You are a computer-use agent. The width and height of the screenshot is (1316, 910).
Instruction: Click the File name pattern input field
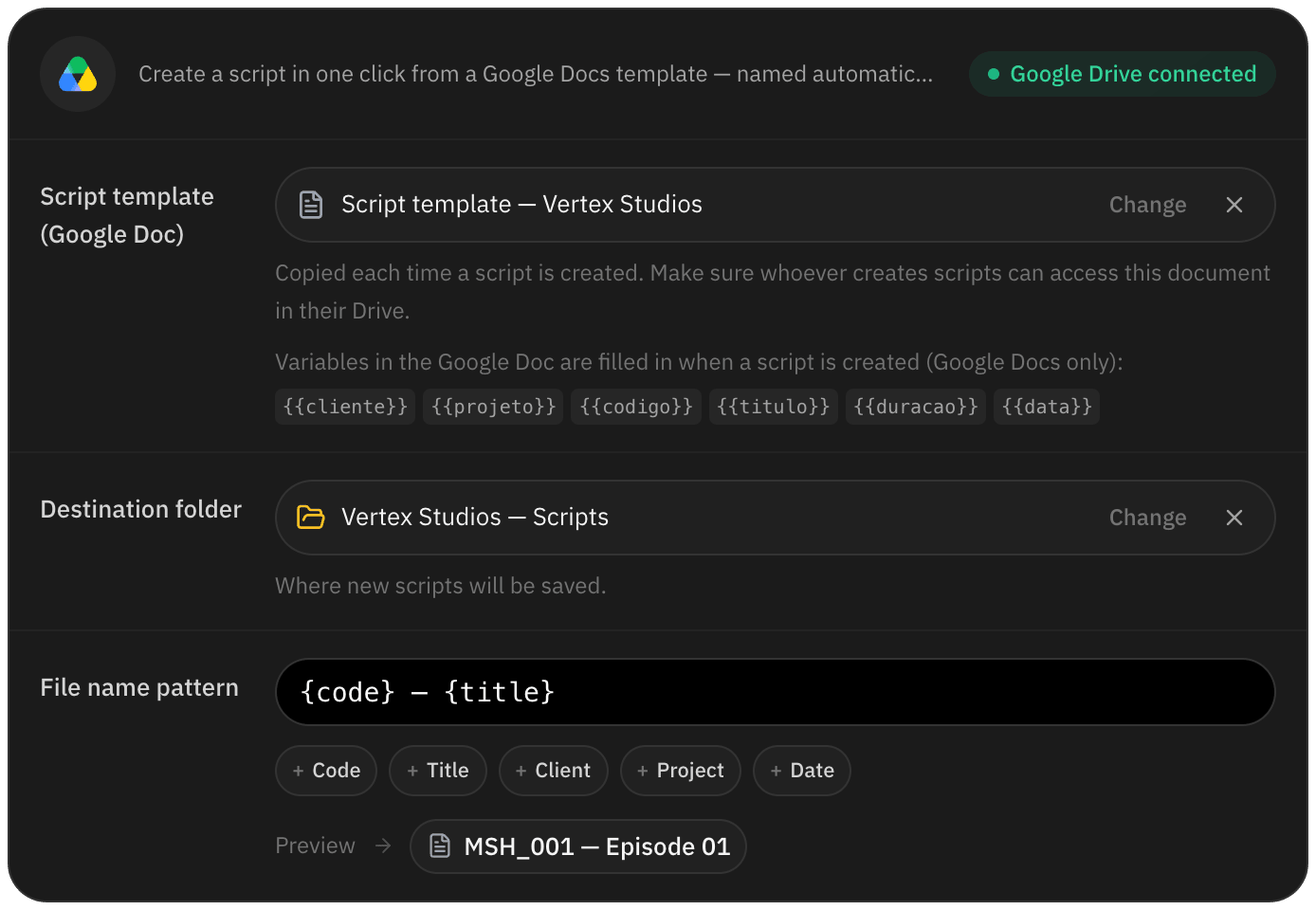pyautogui.click(x=775, y=692)
